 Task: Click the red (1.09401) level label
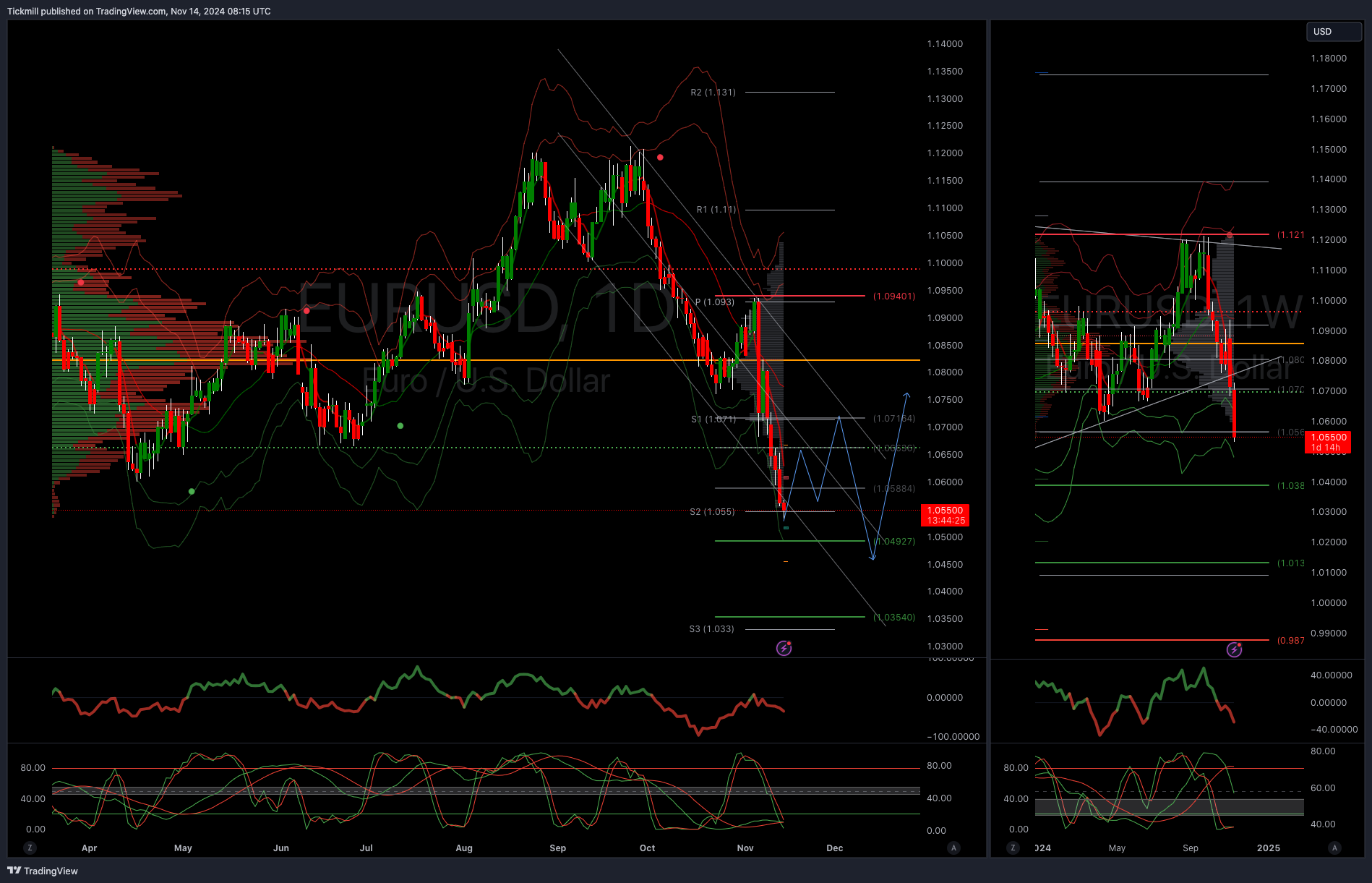(x=894, y=297)
